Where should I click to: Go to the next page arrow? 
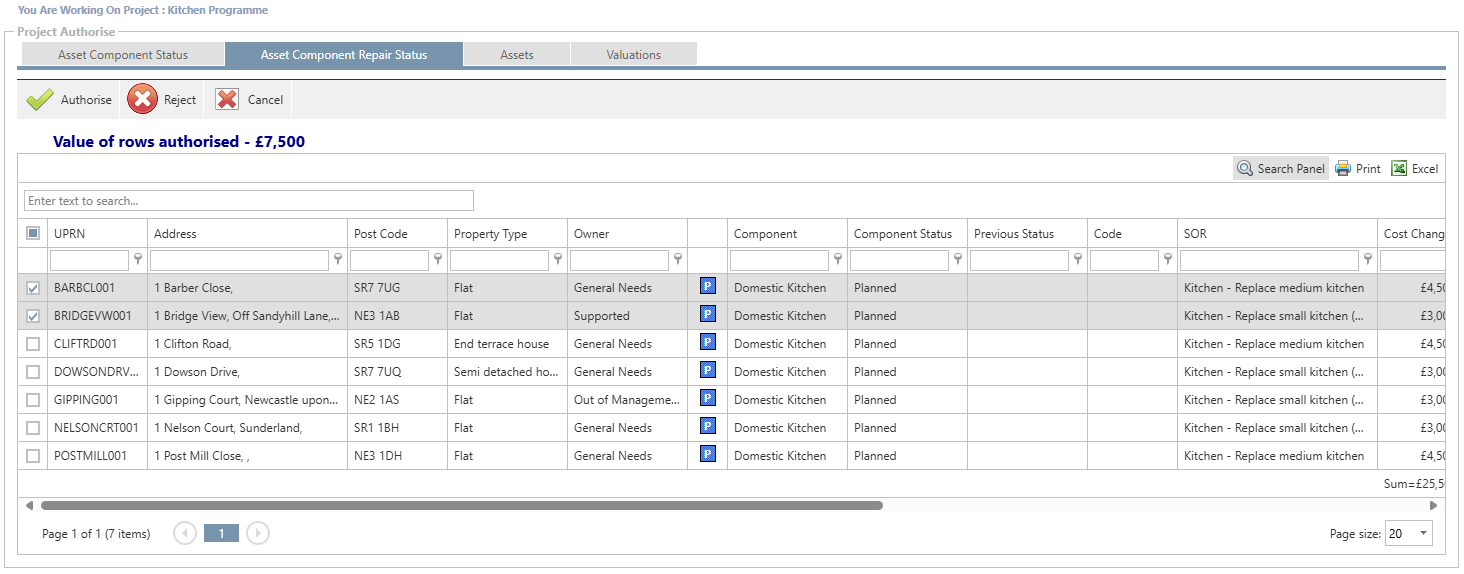click(x=258, y=534)
